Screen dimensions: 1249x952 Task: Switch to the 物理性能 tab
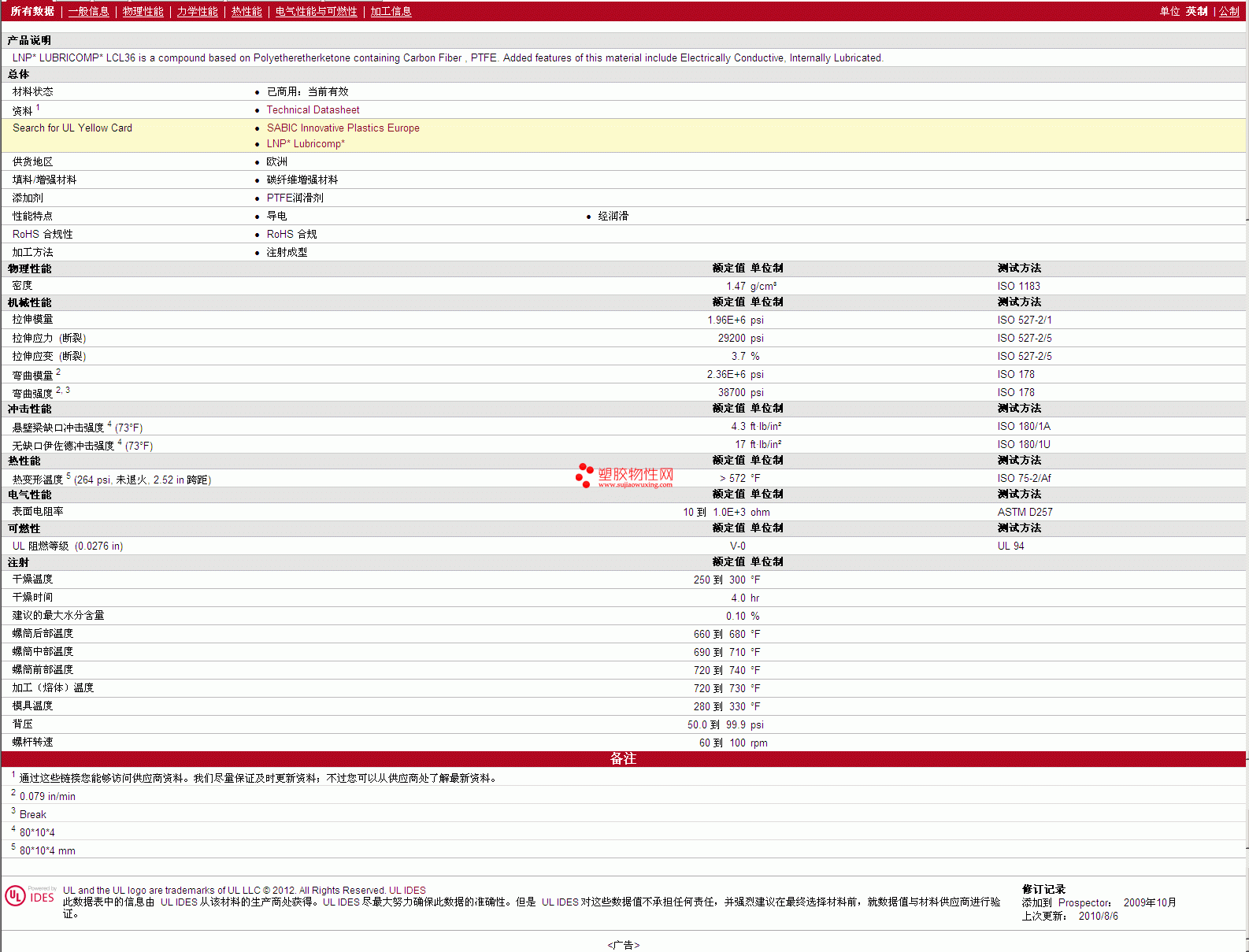click(143, 11)
